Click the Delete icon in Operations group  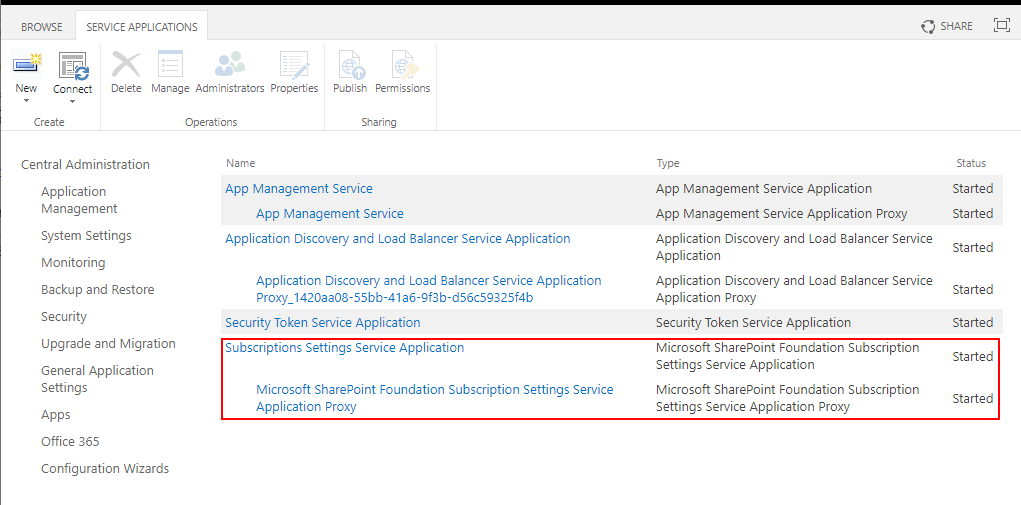[126, 65]
